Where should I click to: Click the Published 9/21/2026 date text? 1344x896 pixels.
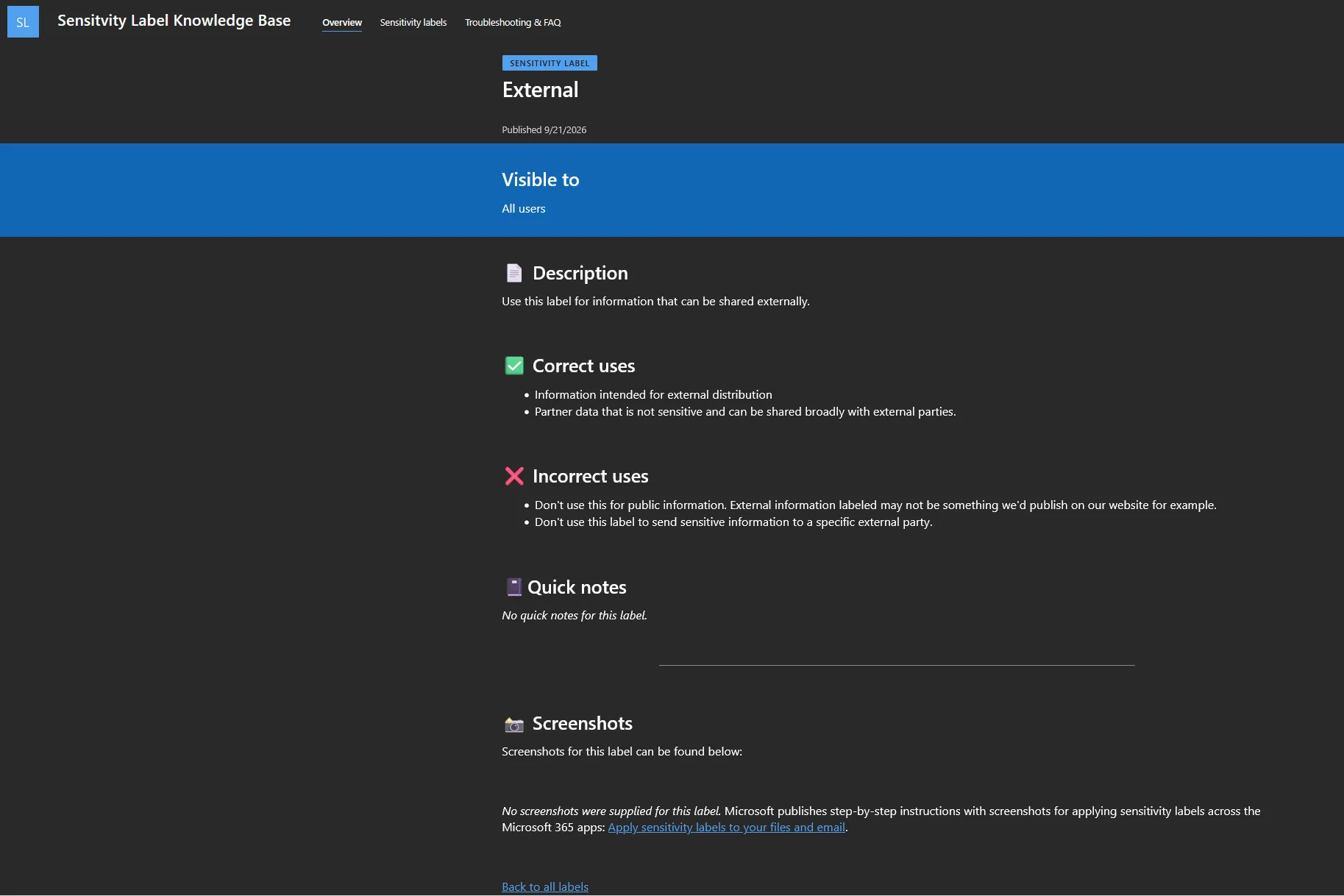coord(544,130)
